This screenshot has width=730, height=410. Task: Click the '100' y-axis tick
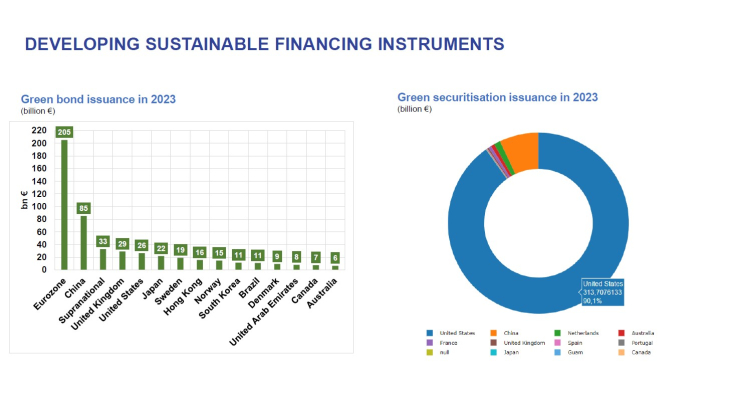39,207
